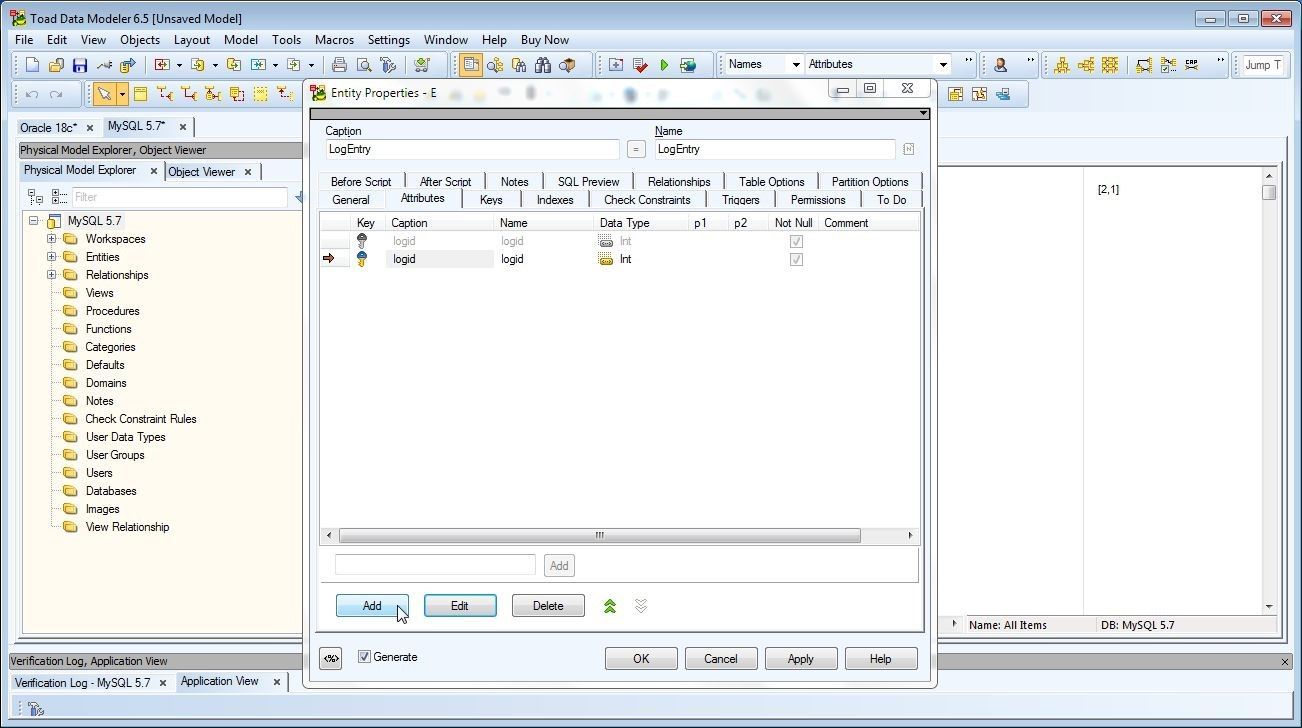1302x728 pixels.
Task: Expand the Workspaces tree node
Action: coord(52,239)
